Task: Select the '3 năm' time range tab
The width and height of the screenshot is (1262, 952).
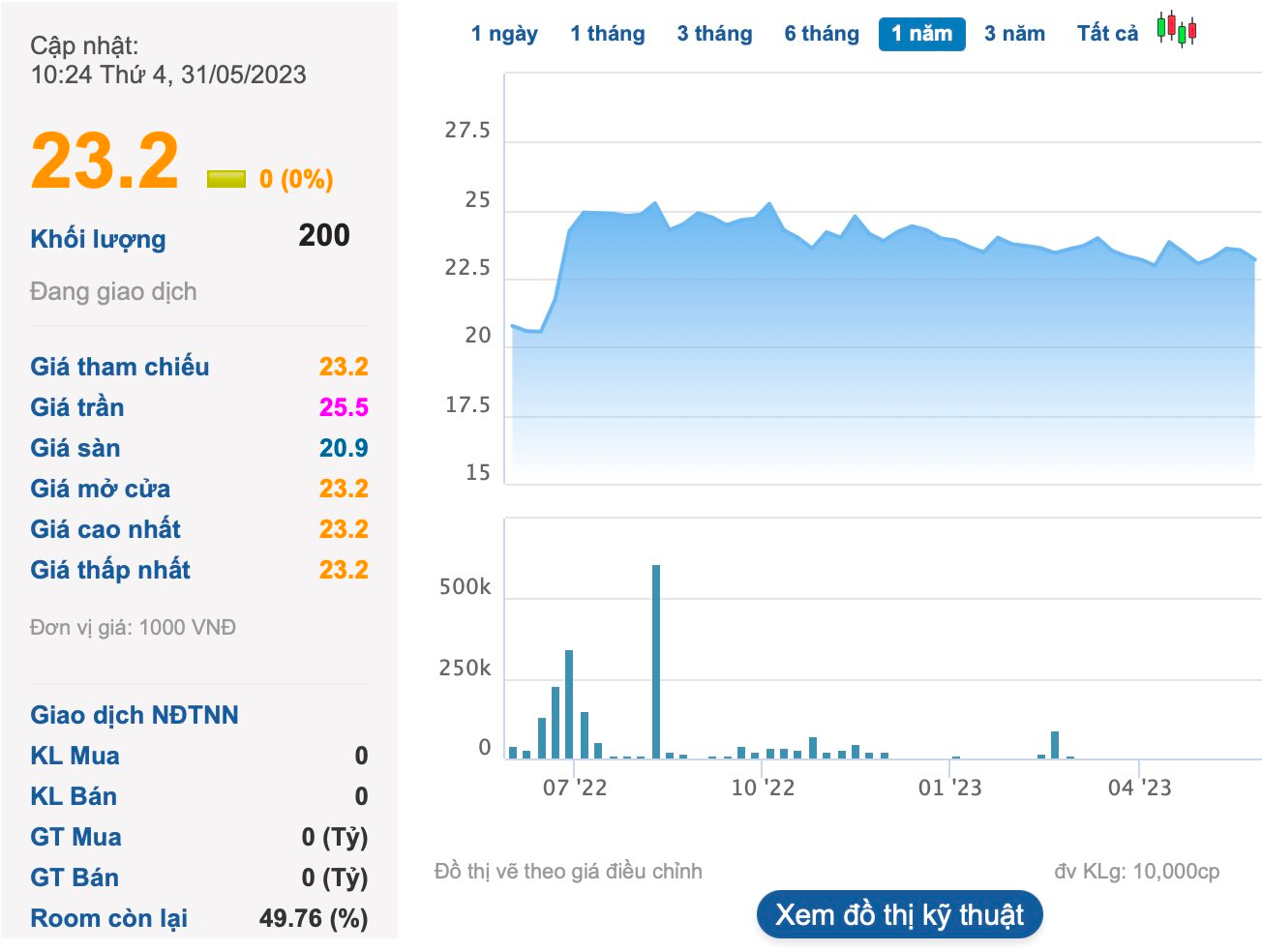Action: pos(1015,34)
